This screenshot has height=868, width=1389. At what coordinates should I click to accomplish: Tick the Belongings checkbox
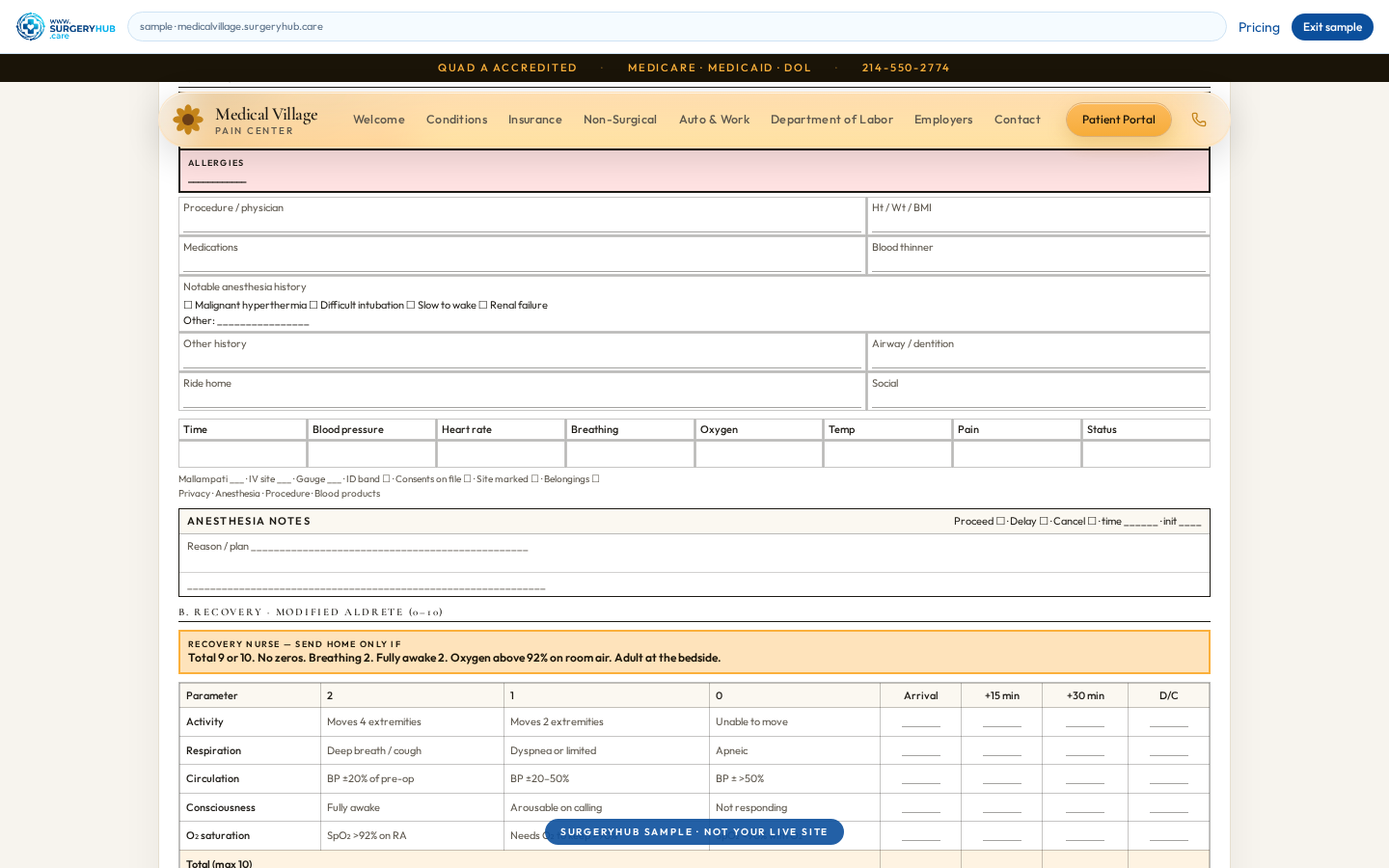click(596, 478)
